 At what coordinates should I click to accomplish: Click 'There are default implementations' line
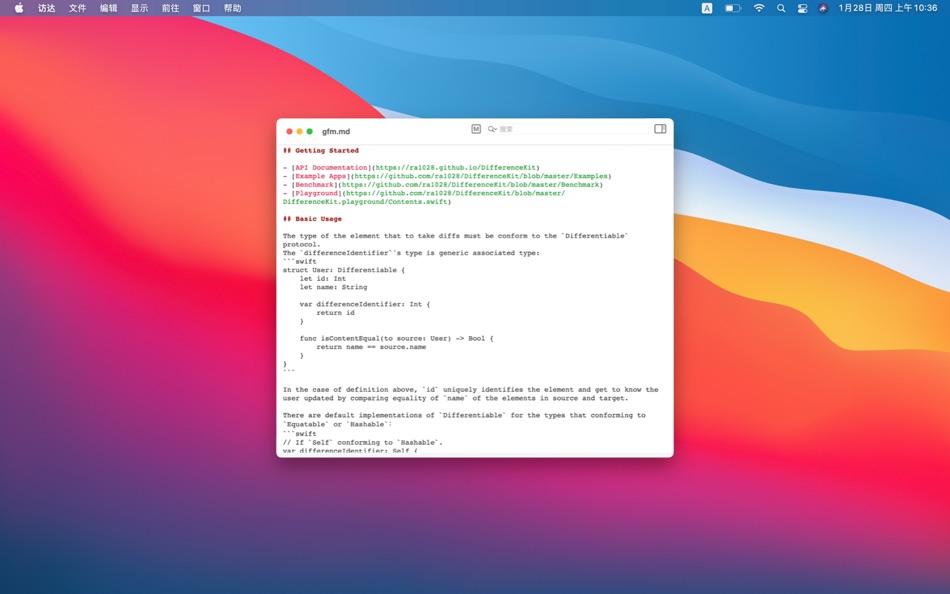[464, 415]
